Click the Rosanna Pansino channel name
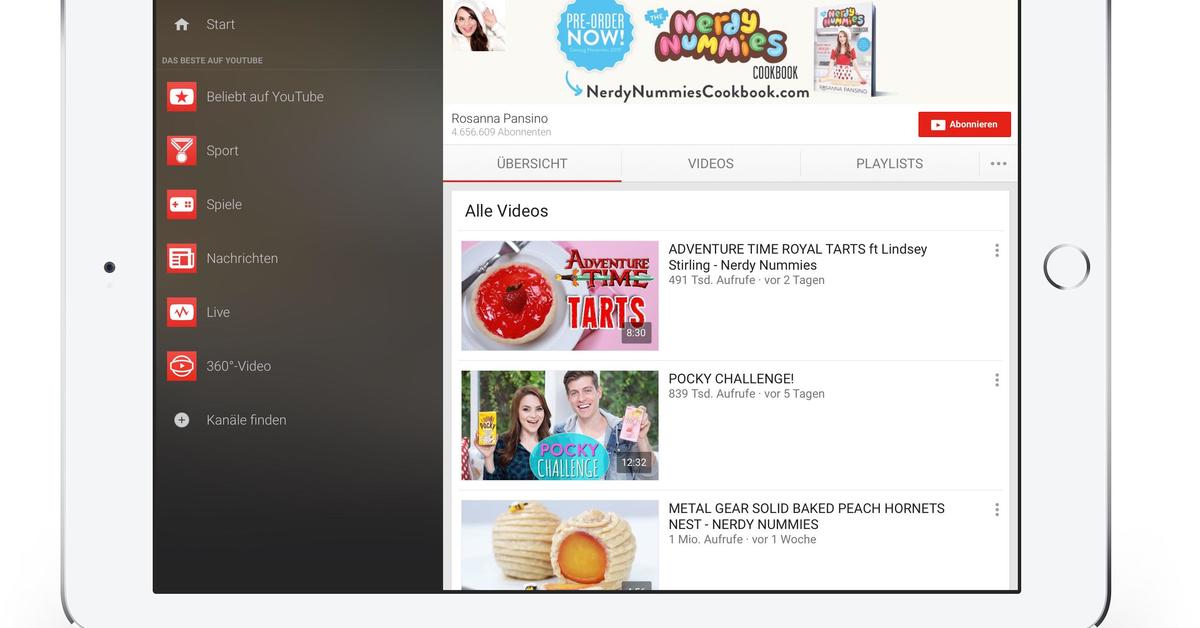 [x=500, y=118]
